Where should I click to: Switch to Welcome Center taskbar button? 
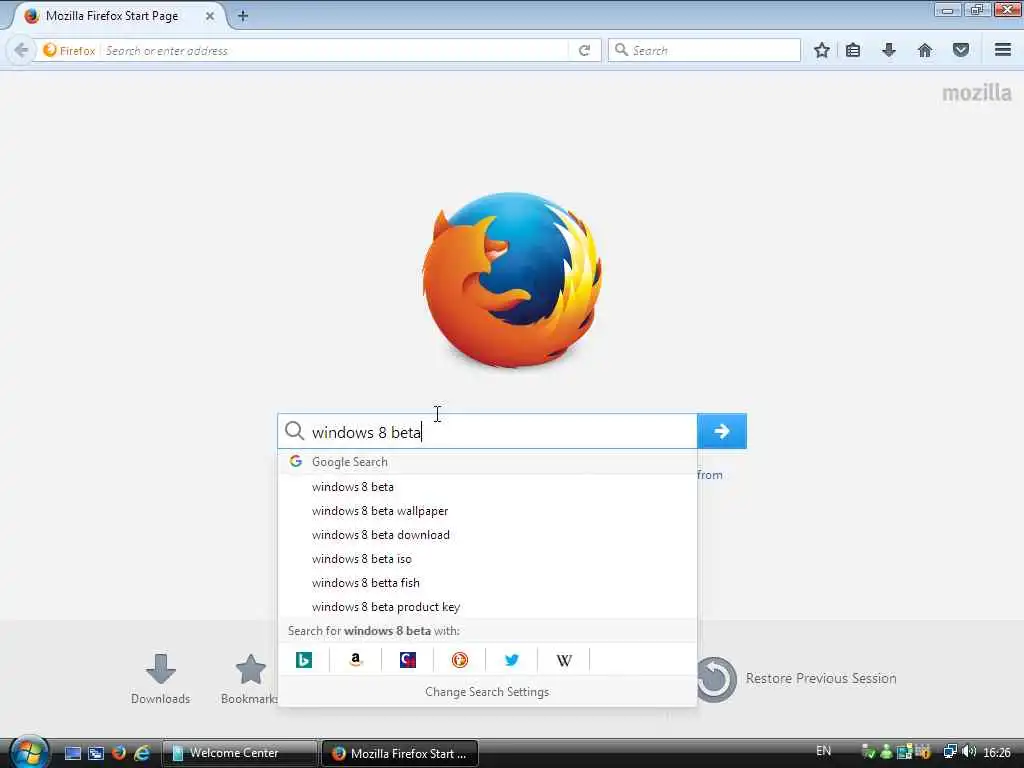pos(239,753)
